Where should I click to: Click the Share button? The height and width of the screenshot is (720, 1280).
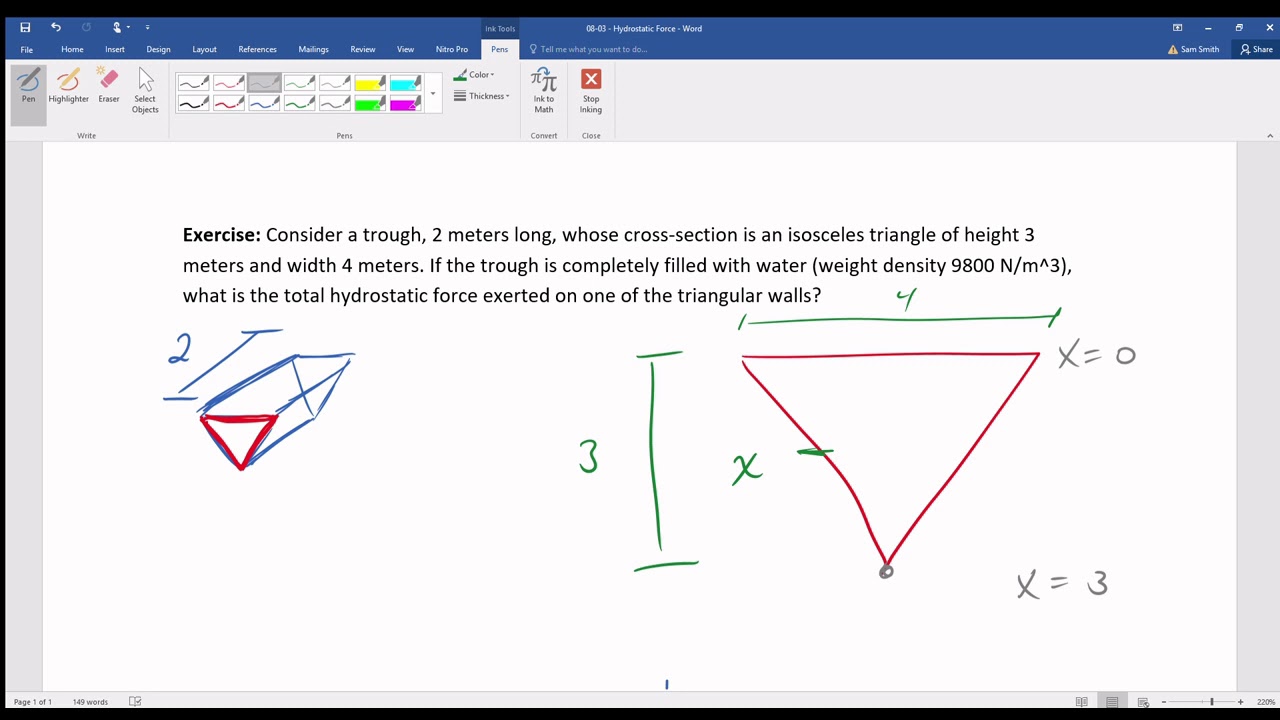coord(1257,49)
